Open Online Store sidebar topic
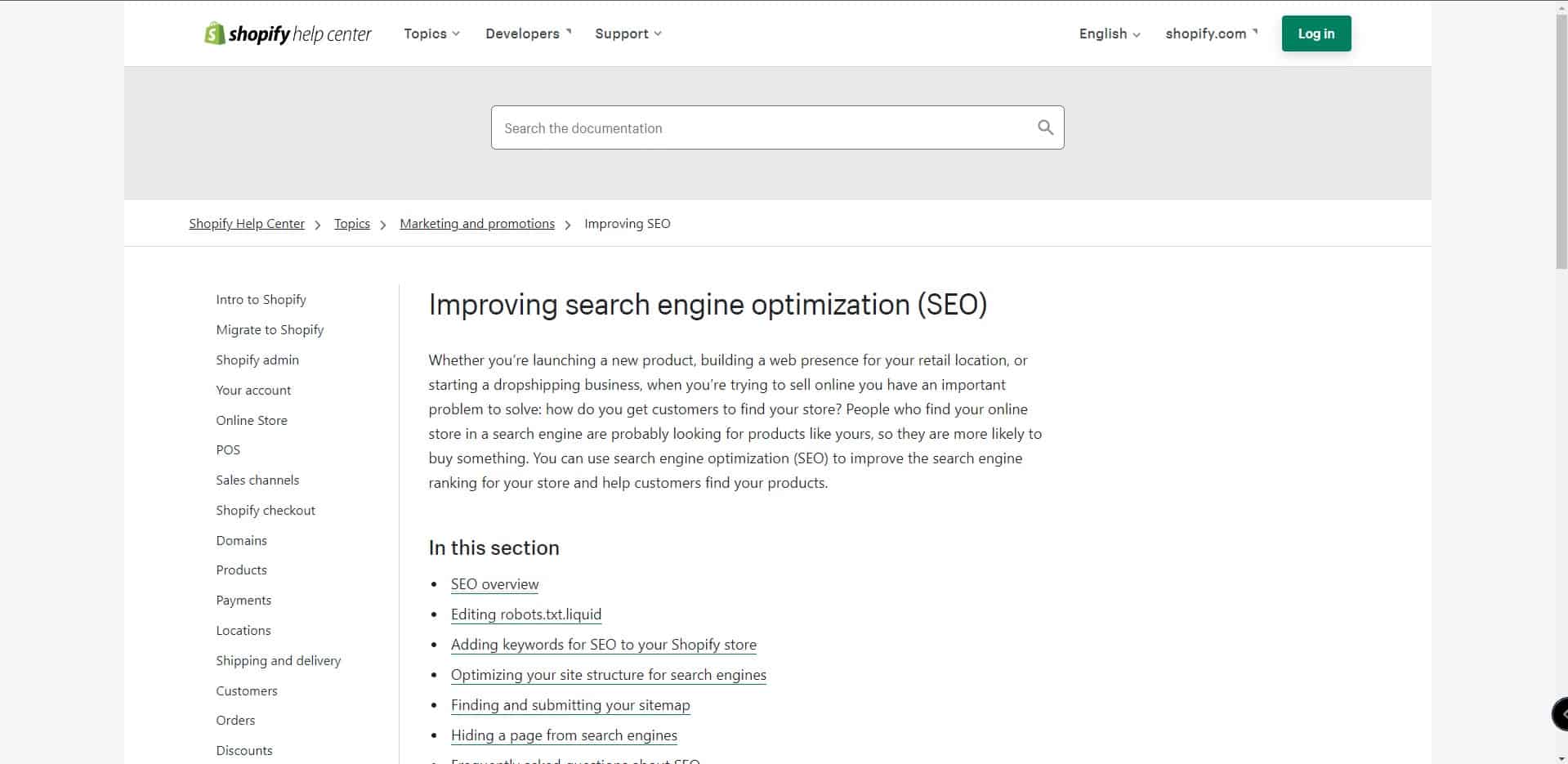 (x=252, y=421)
